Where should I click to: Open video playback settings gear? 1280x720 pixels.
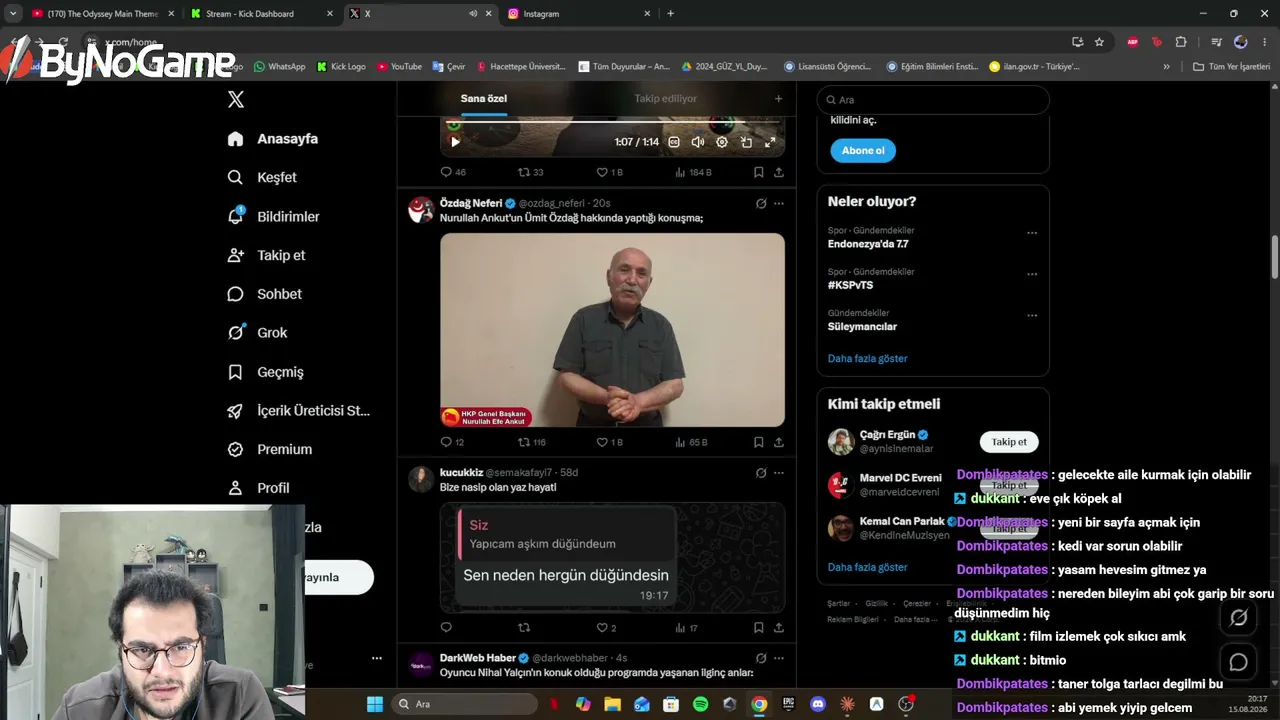tap(722, 142)
